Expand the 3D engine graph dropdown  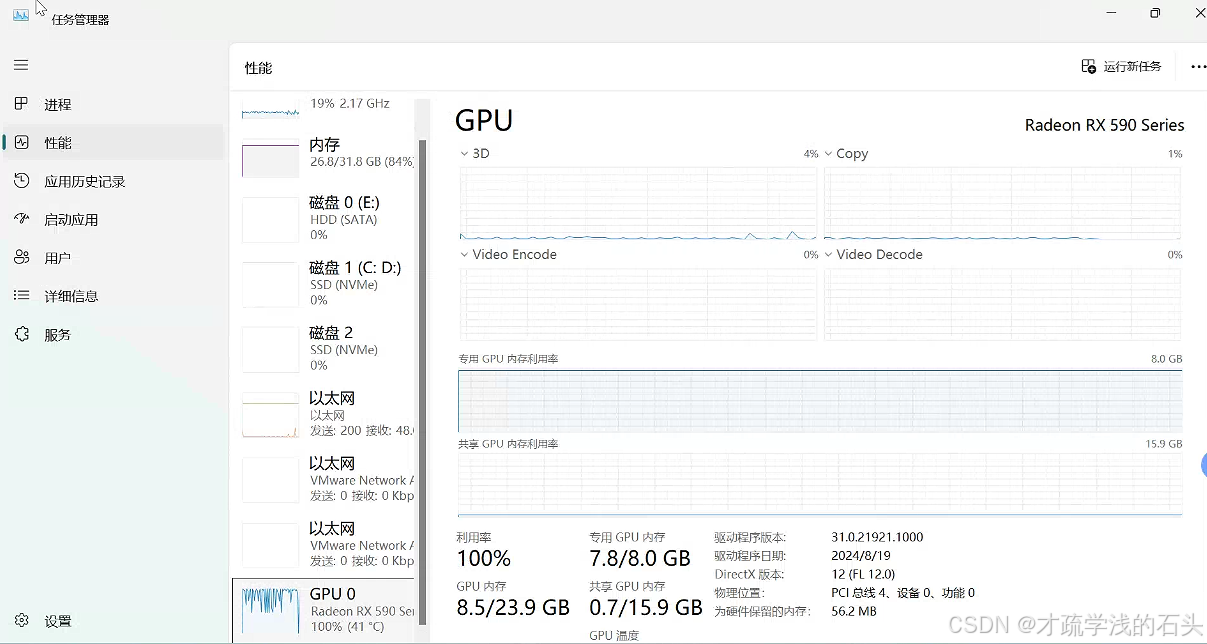[465, 154]
